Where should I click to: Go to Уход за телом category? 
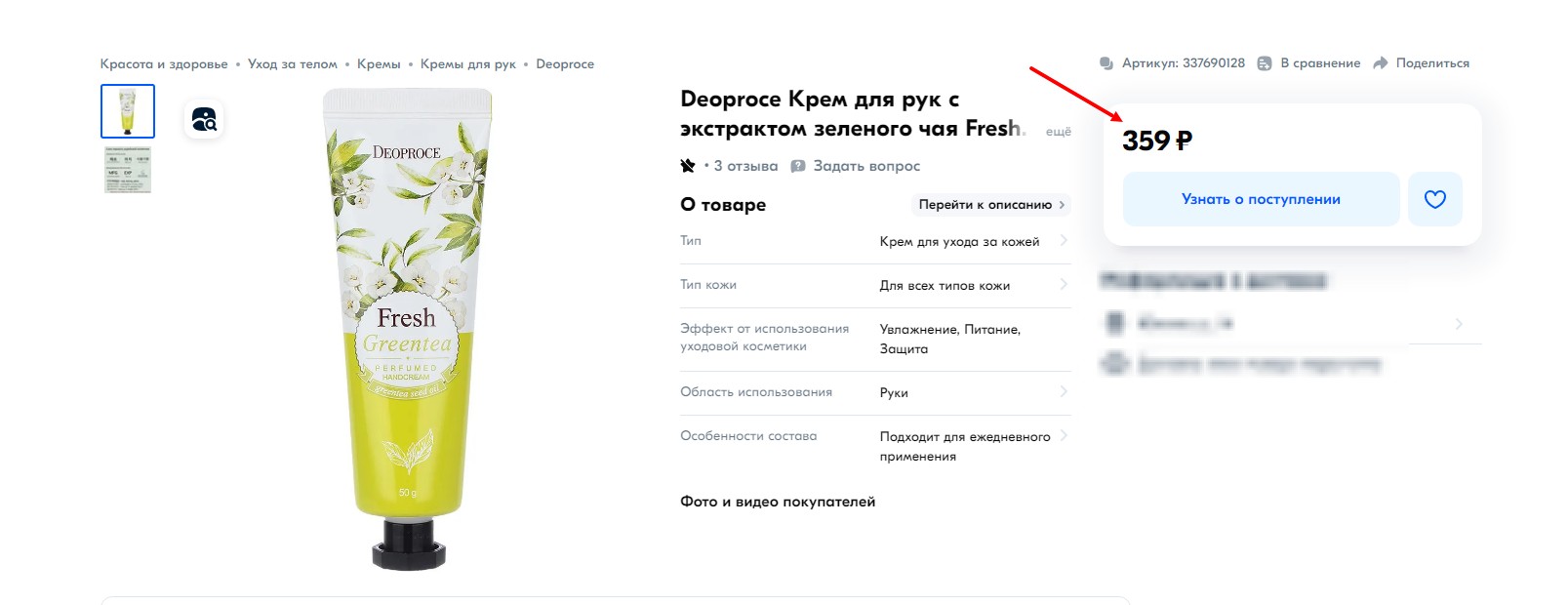click(x=293, y=64)
